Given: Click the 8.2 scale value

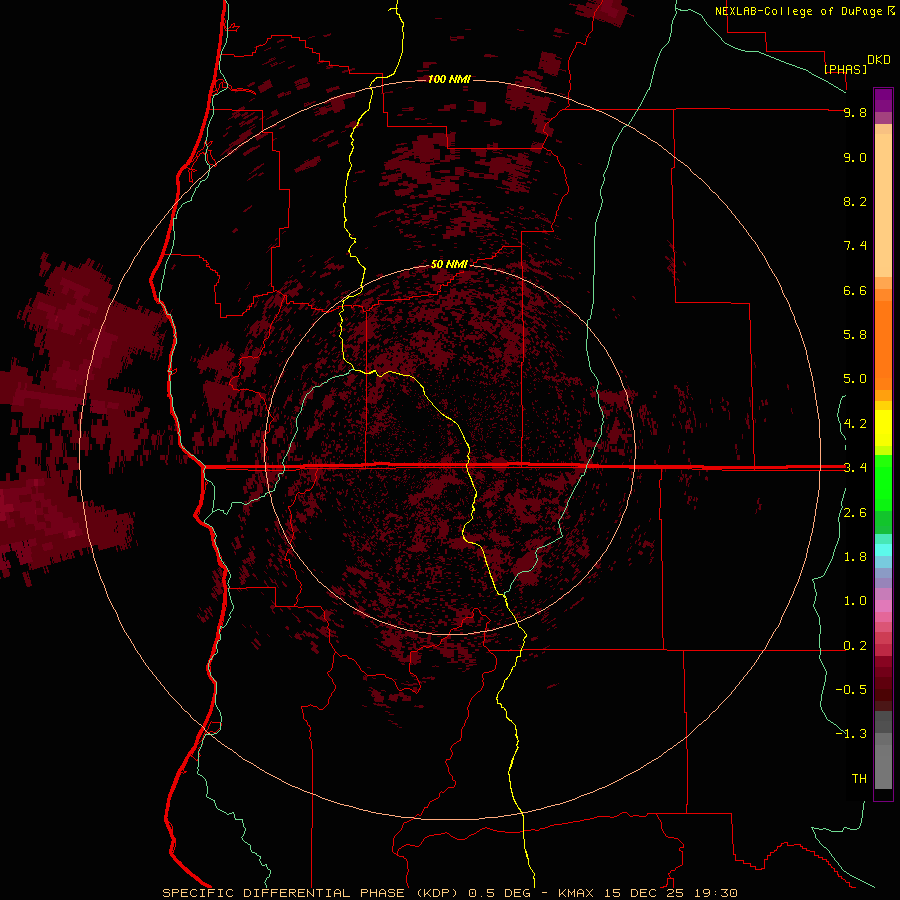Looking at the screenshot, I should point(855,201).
